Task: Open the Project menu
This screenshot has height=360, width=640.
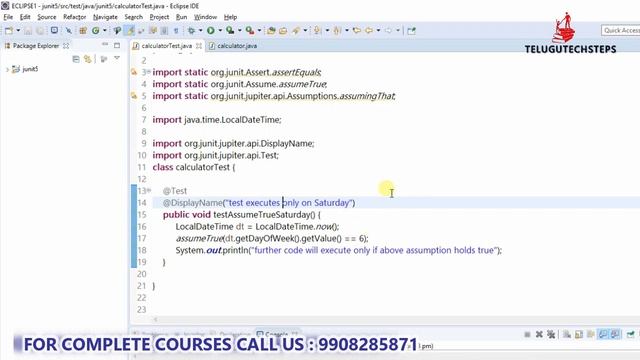Action: (159, 17)
